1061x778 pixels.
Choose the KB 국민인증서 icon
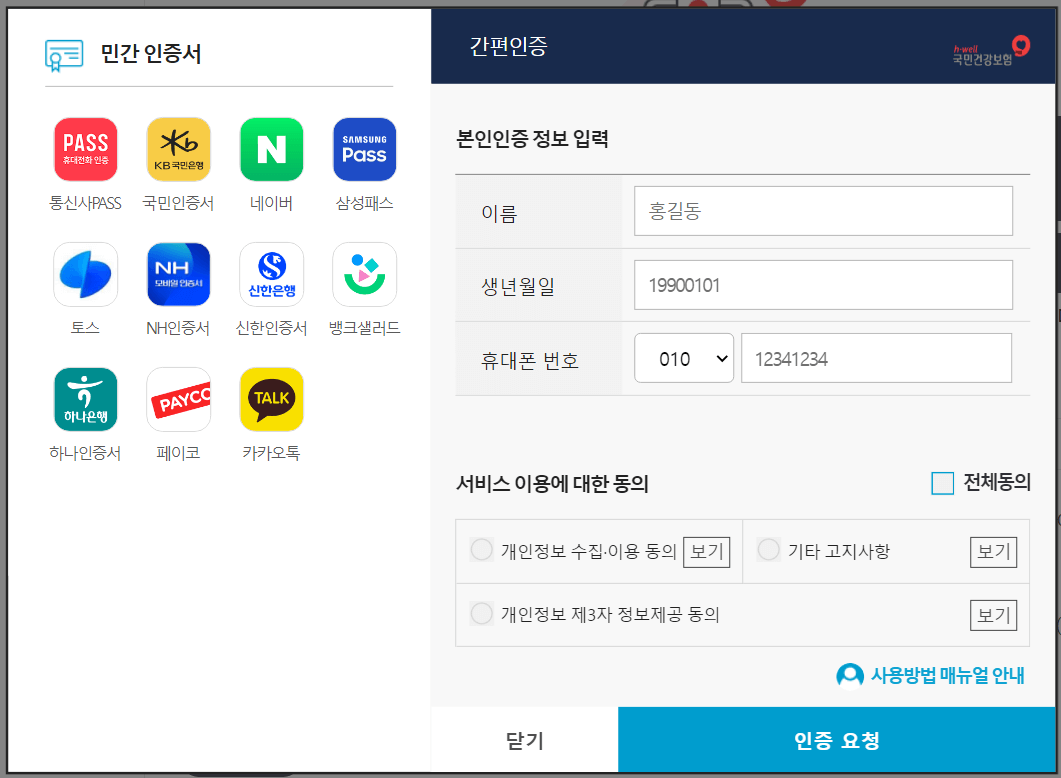(179, 150)
